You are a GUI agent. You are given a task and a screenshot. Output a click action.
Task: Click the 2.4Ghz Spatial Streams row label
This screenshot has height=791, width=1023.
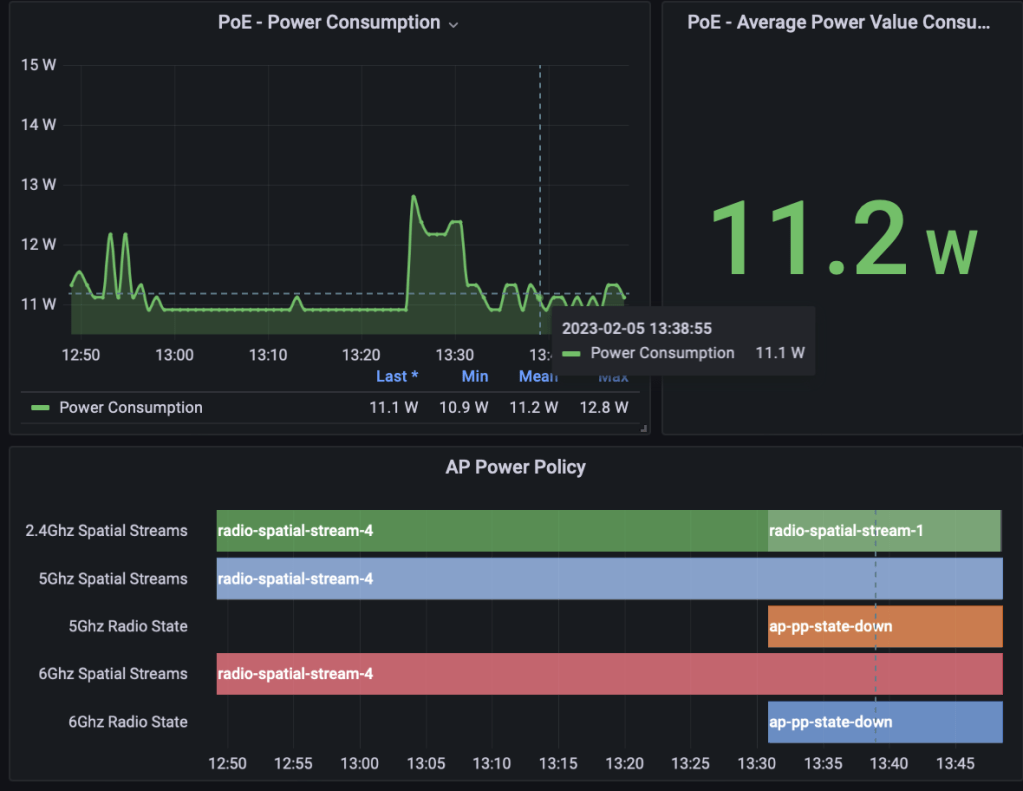pos(106,530)
